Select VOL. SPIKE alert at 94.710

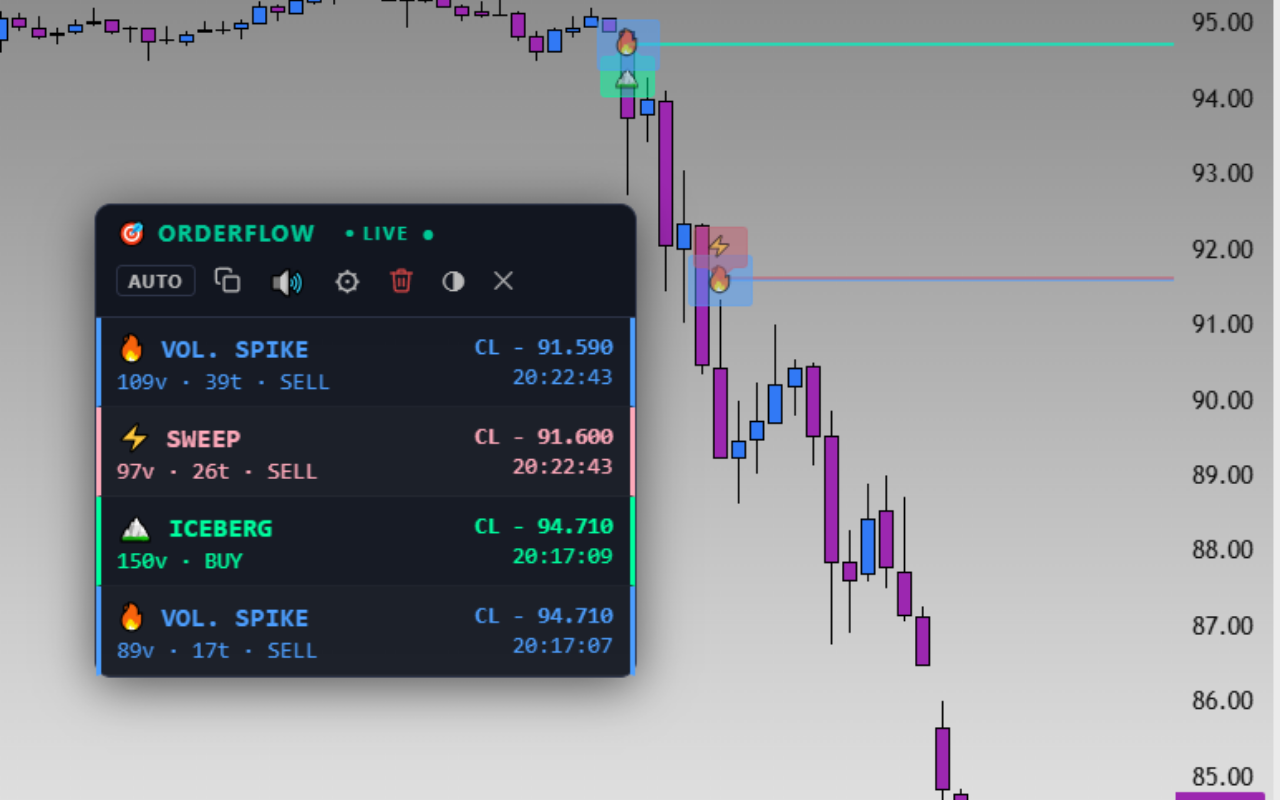[x=366, y=631]
